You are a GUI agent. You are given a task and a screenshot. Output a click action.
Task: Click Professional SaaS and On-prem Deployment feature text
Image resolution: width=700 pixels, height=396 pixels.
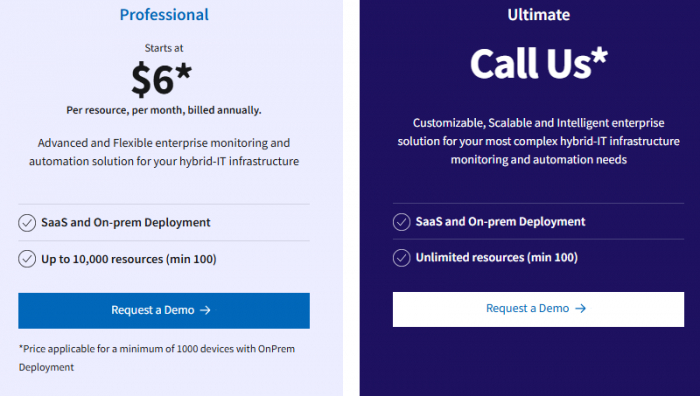pyautogui.click(x=125, y=222)
